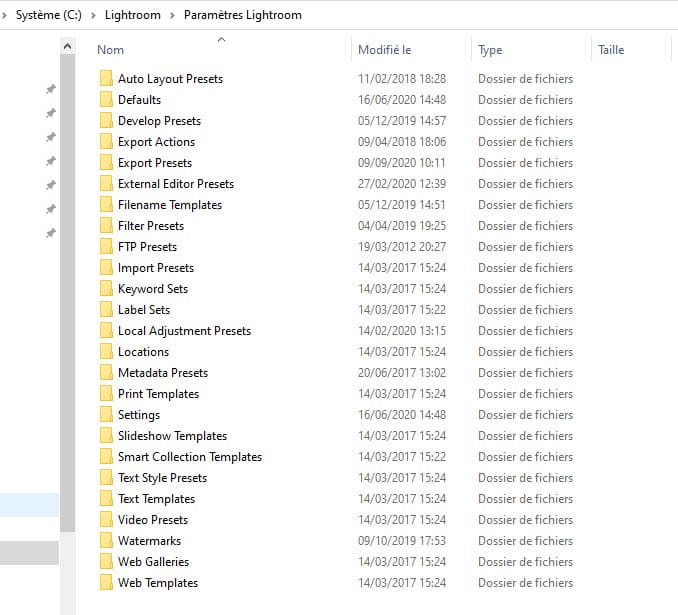Click the FTP Presets folder icon
Viewport: 678px width, 615px height.
[106, 247]
